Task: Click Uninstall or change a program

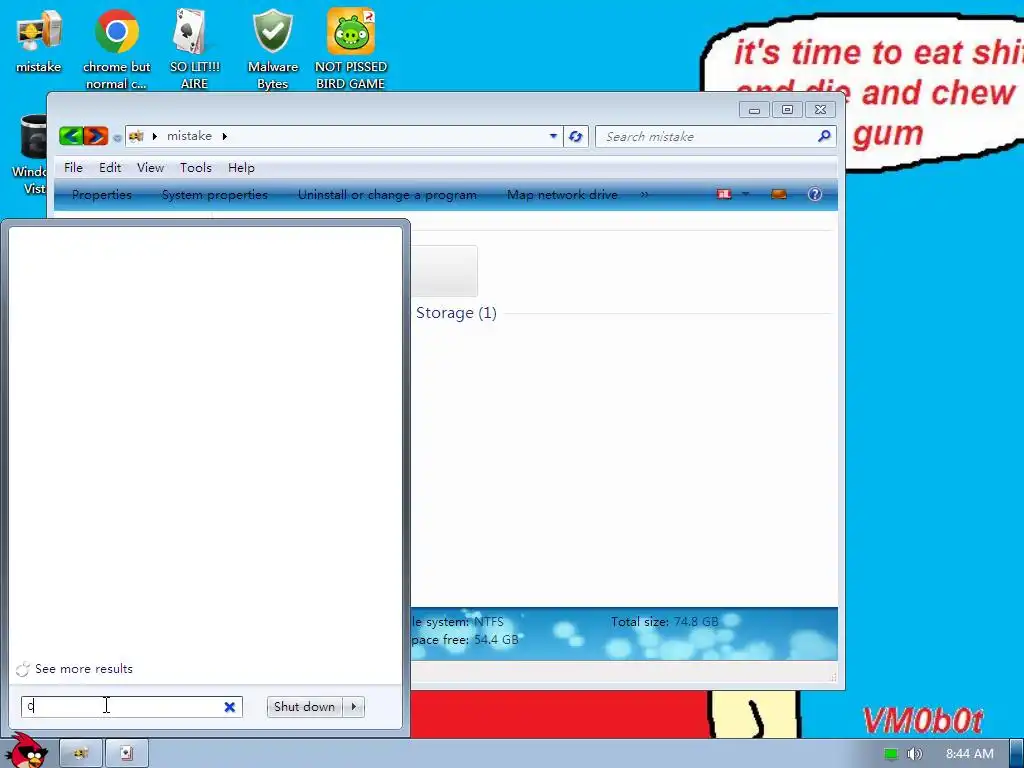Action: [x=387, y=195]
